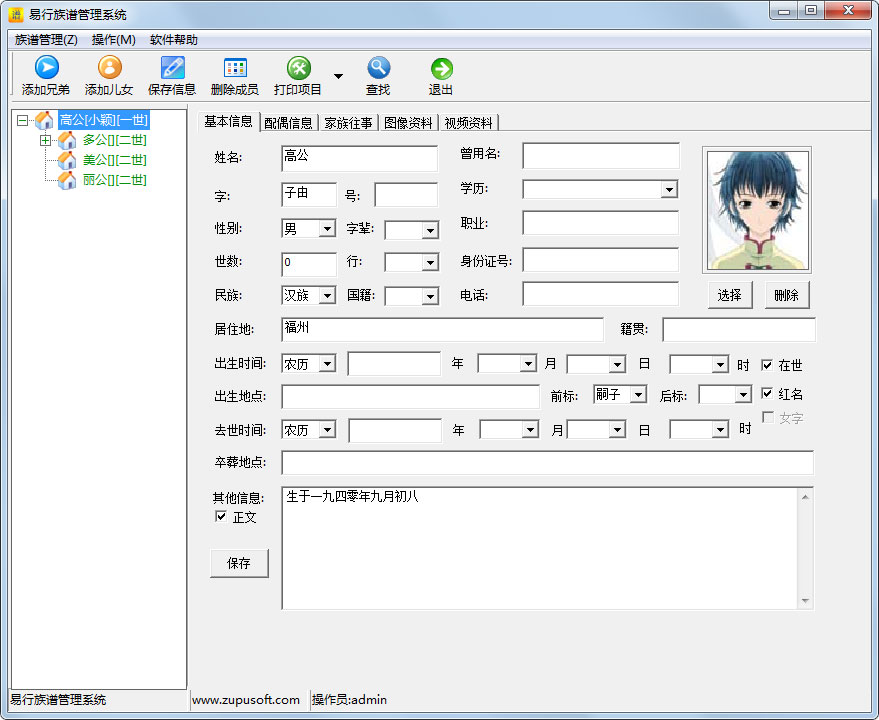Open the 行 dropdown
This screenshot has width=879, height=720.
point(430,262)
